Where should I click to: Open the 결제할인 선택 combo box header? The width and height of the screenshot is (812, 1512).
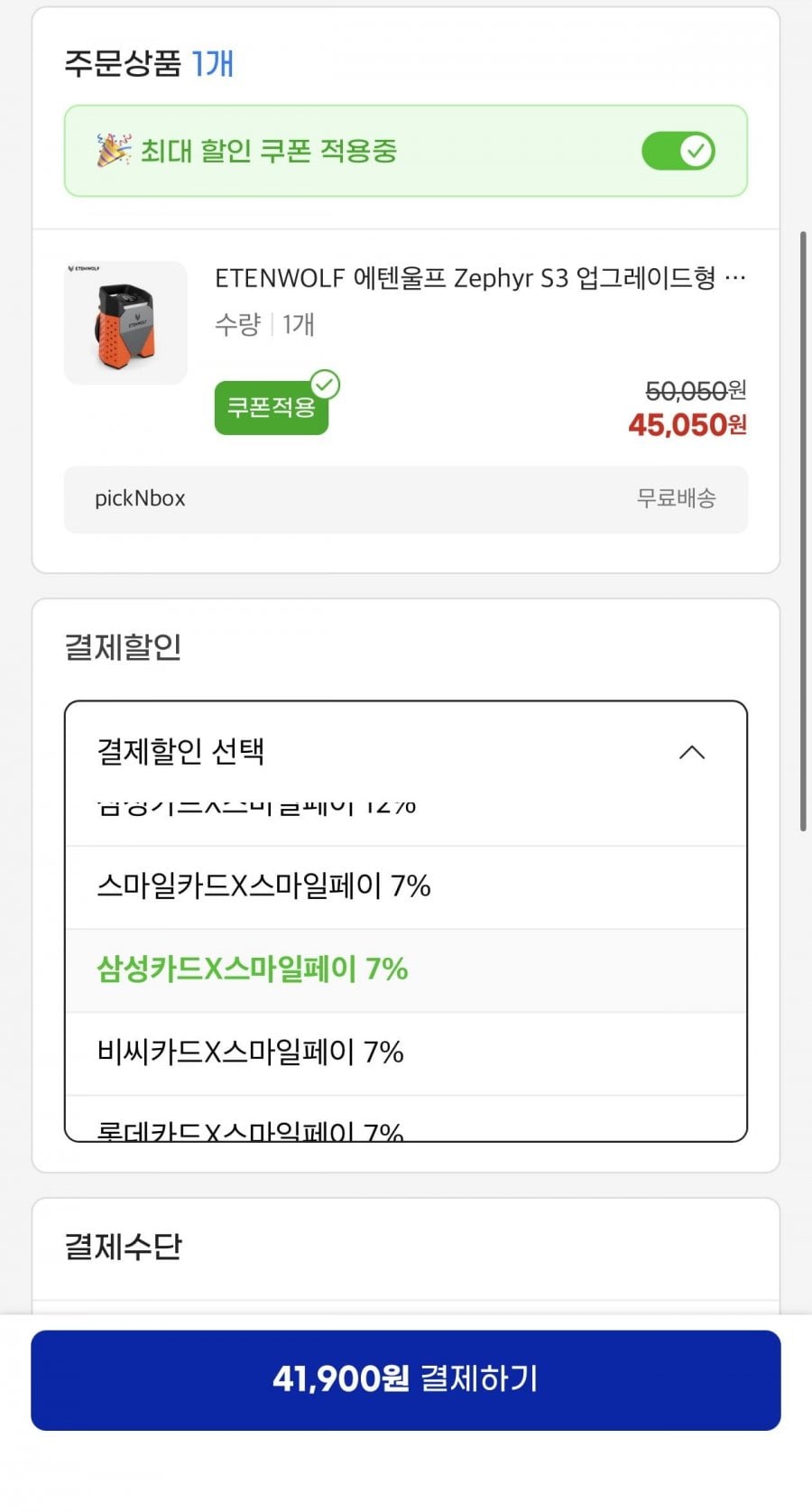(x=406, y=751)
